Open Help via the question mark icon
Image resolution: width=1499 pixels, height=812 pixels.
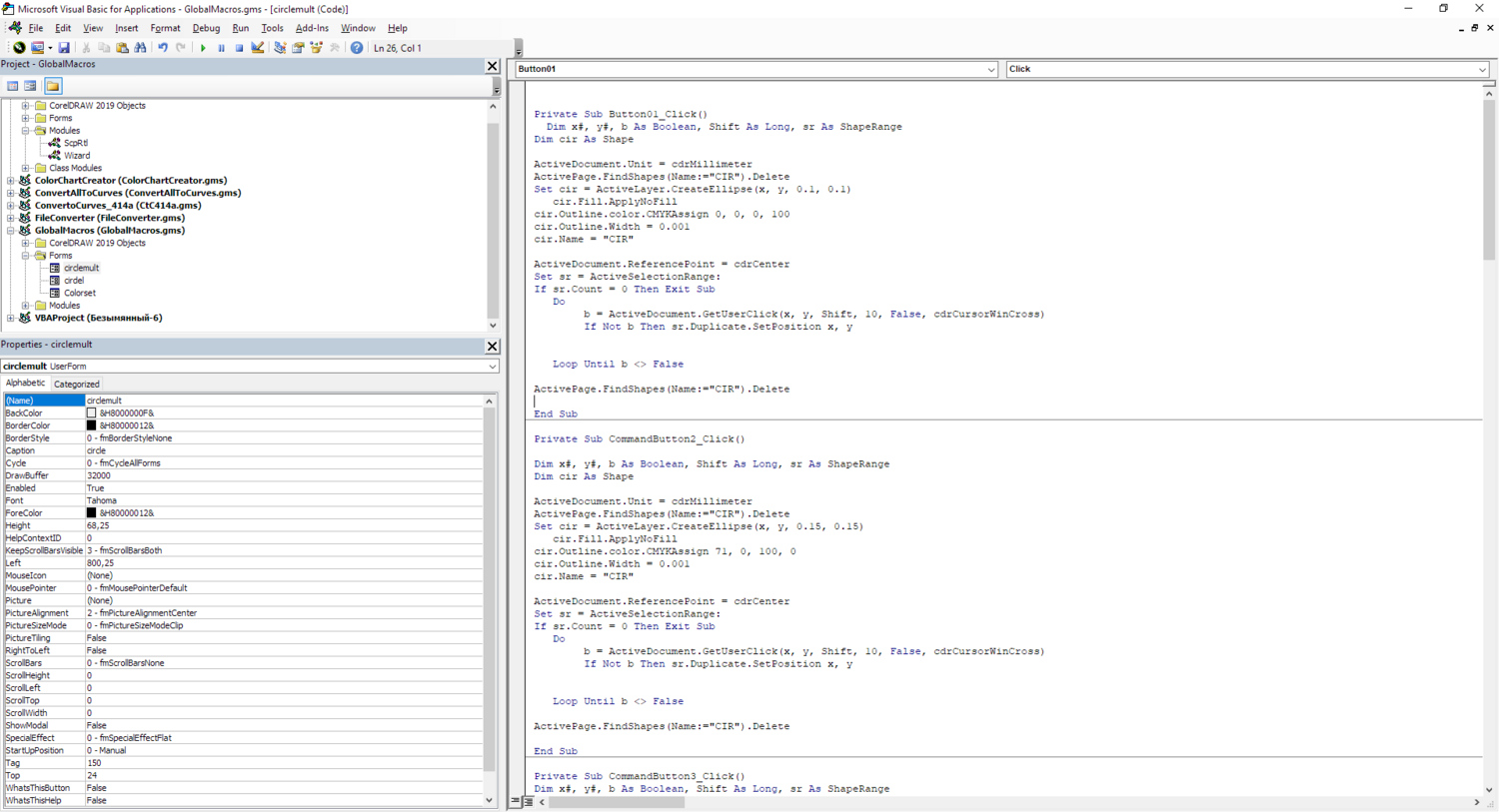point(357,48)
